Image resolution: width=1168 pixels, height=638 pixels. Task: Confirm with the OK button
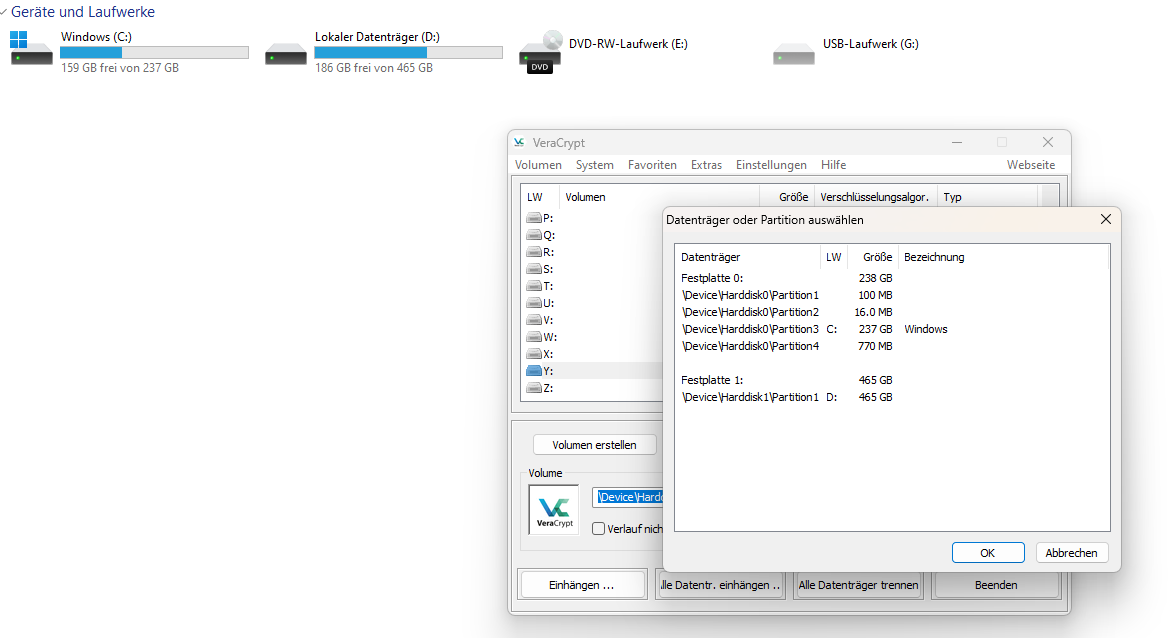coord(988,553)
